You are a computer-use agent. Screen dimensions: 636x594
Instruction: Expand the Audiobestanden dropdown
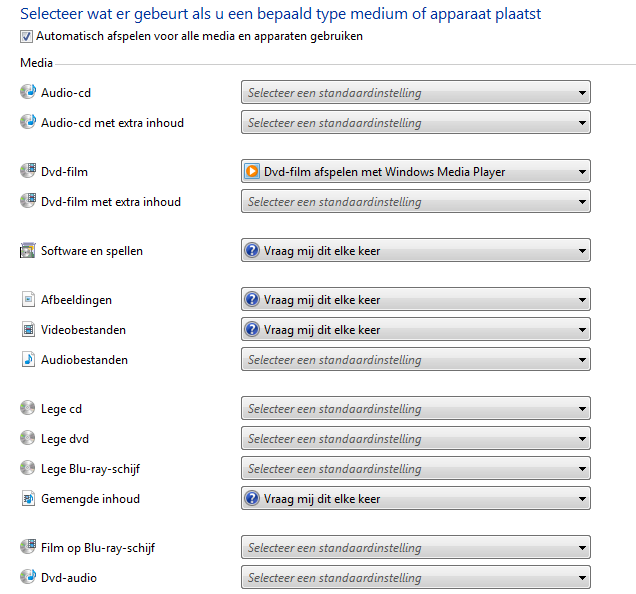(416, 359)
